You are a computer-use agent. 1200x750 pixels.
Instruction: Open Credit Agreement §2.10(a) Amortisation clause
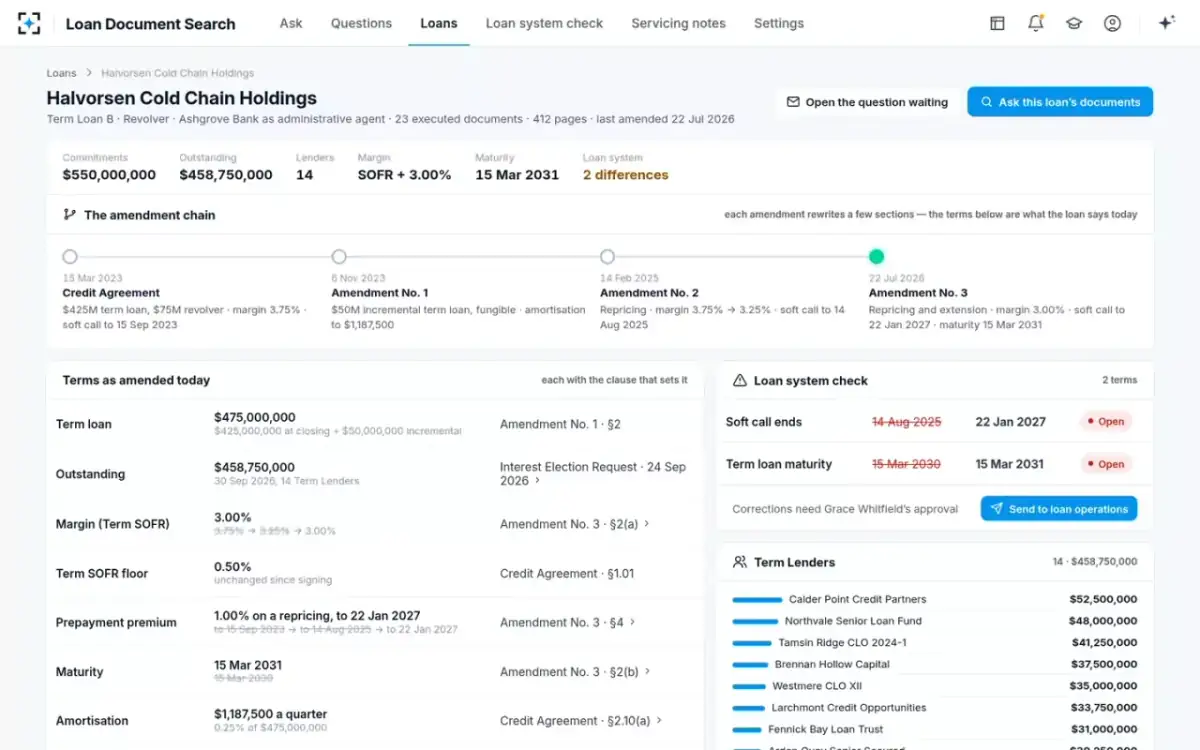[581, 721]
